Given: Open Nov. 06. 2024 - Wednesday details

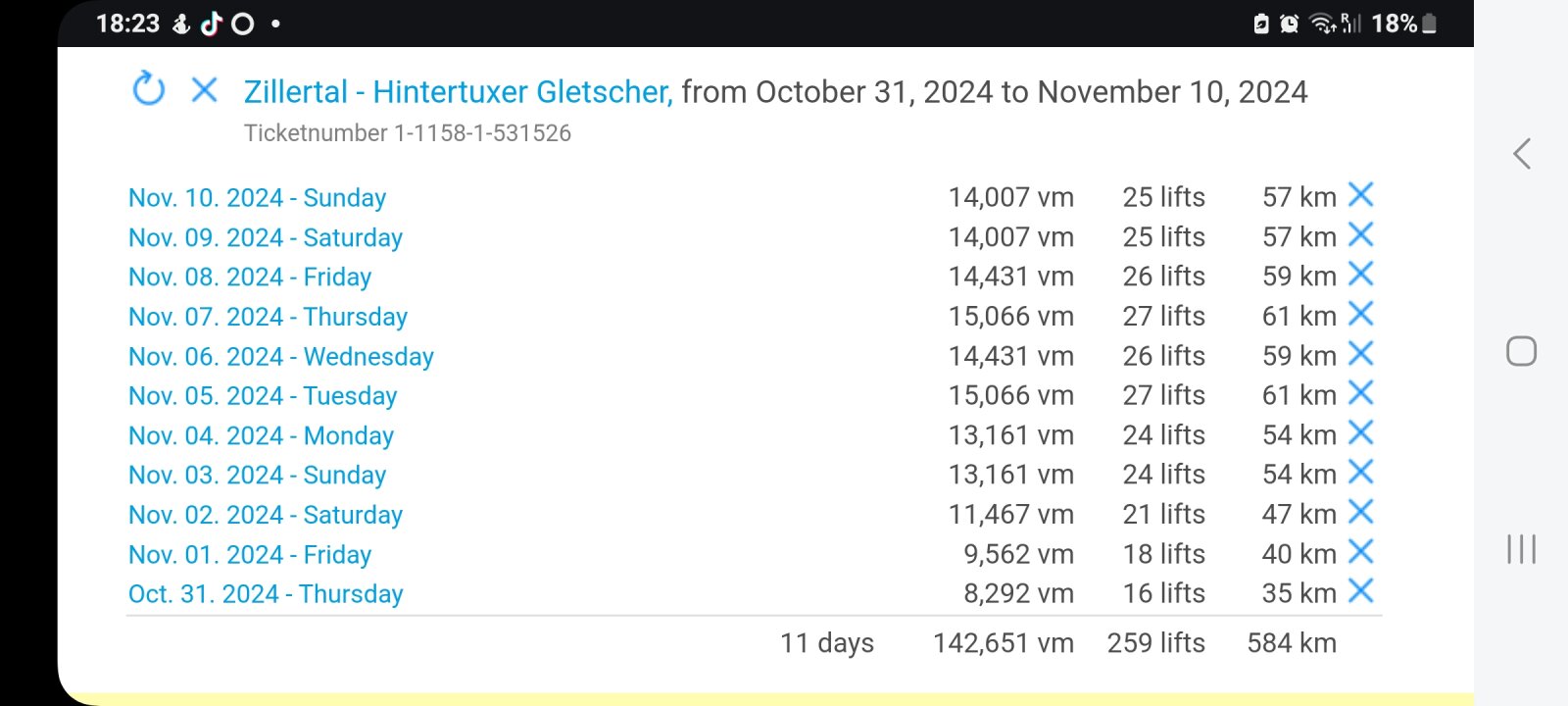Looking at the screenshot, I should [281, 357].
